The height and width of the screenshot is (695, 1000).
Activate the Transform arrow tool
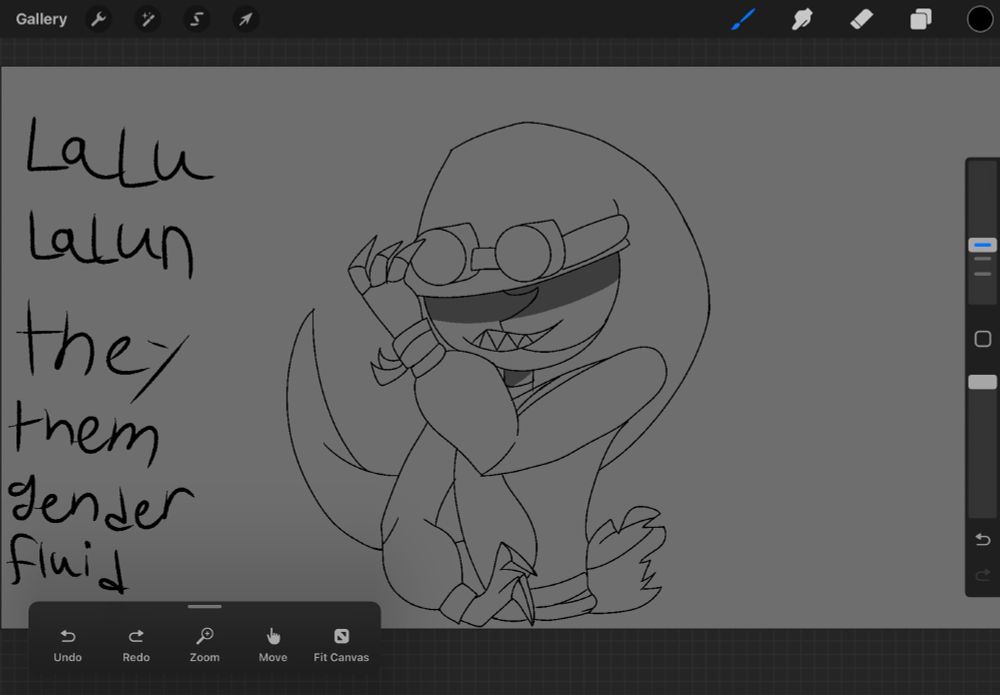tap(246, 20)
